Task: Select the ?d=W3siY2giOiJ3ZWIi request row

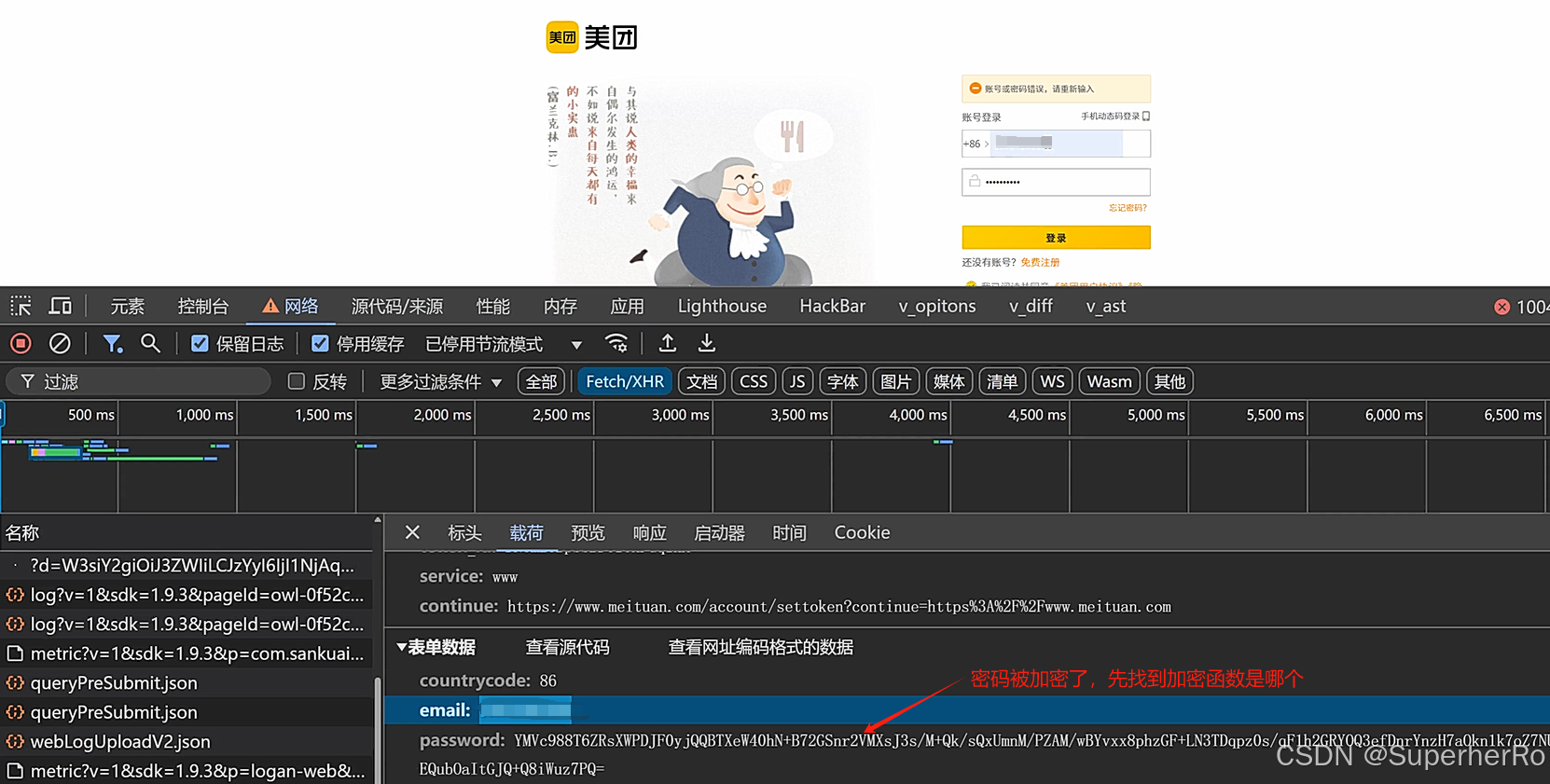Action: point(187,565)
